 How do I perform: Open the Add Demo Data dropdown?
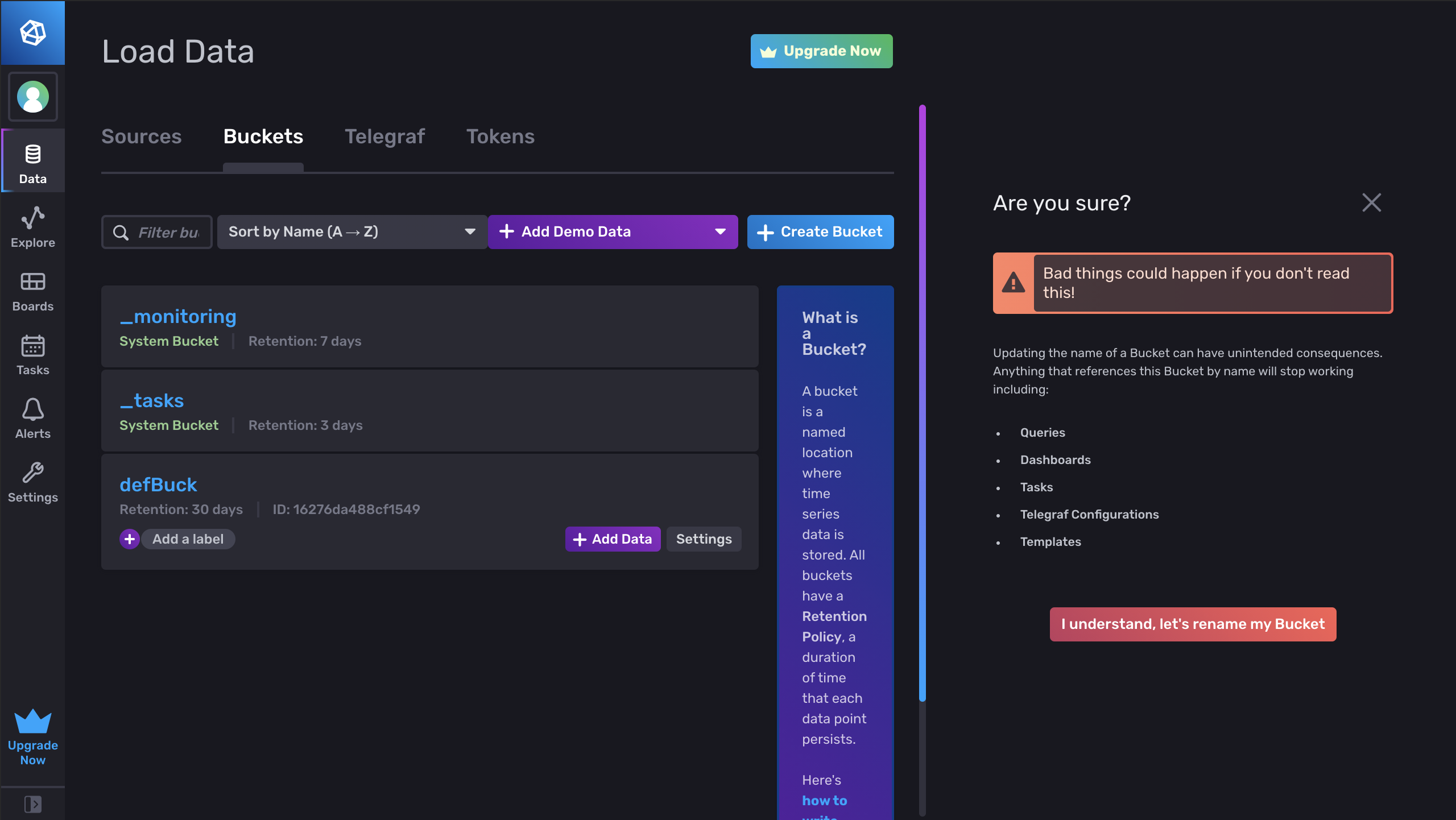coord(613,232)
